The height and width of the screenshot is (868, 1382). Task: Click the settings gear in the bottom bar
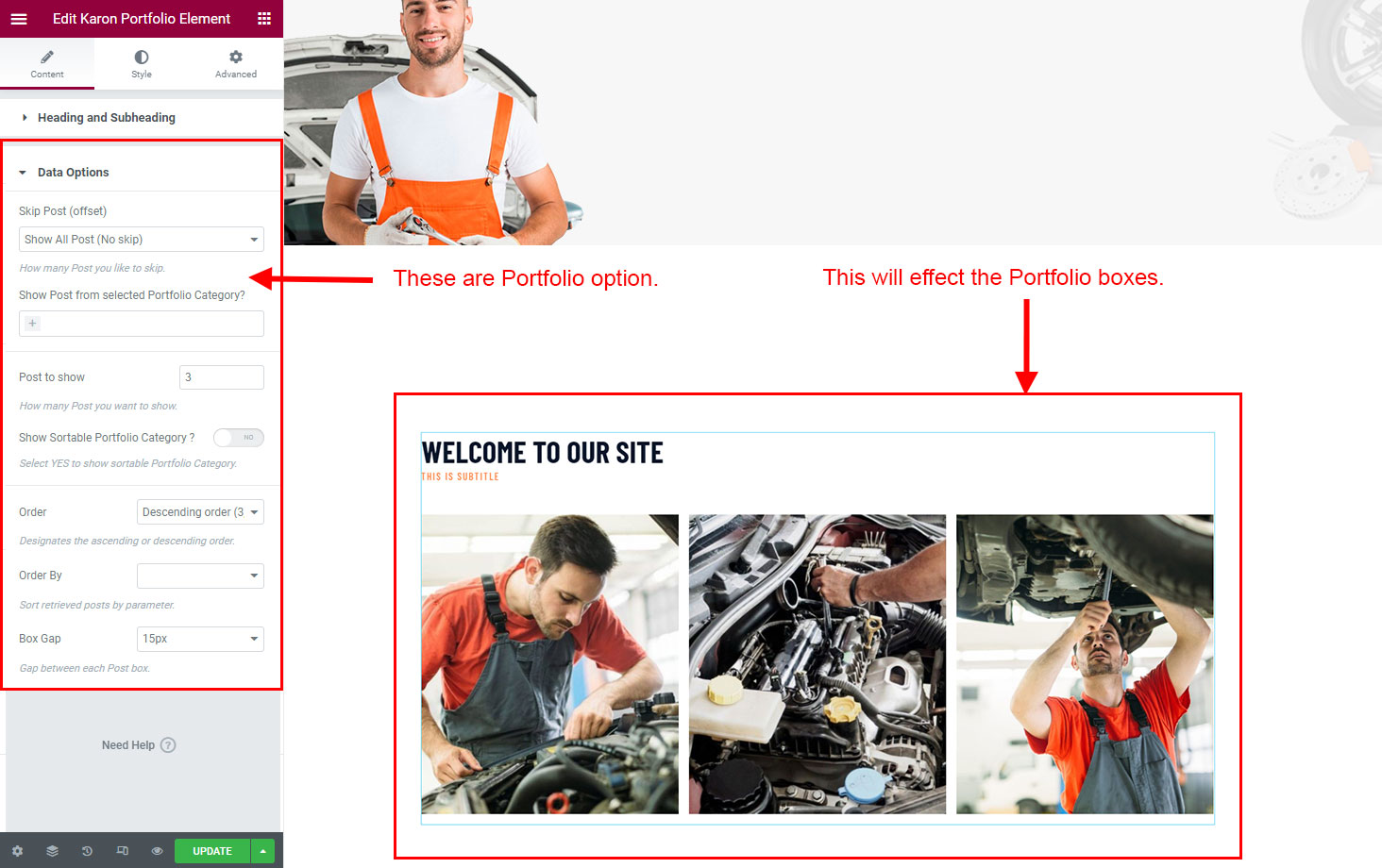[17, 851]
